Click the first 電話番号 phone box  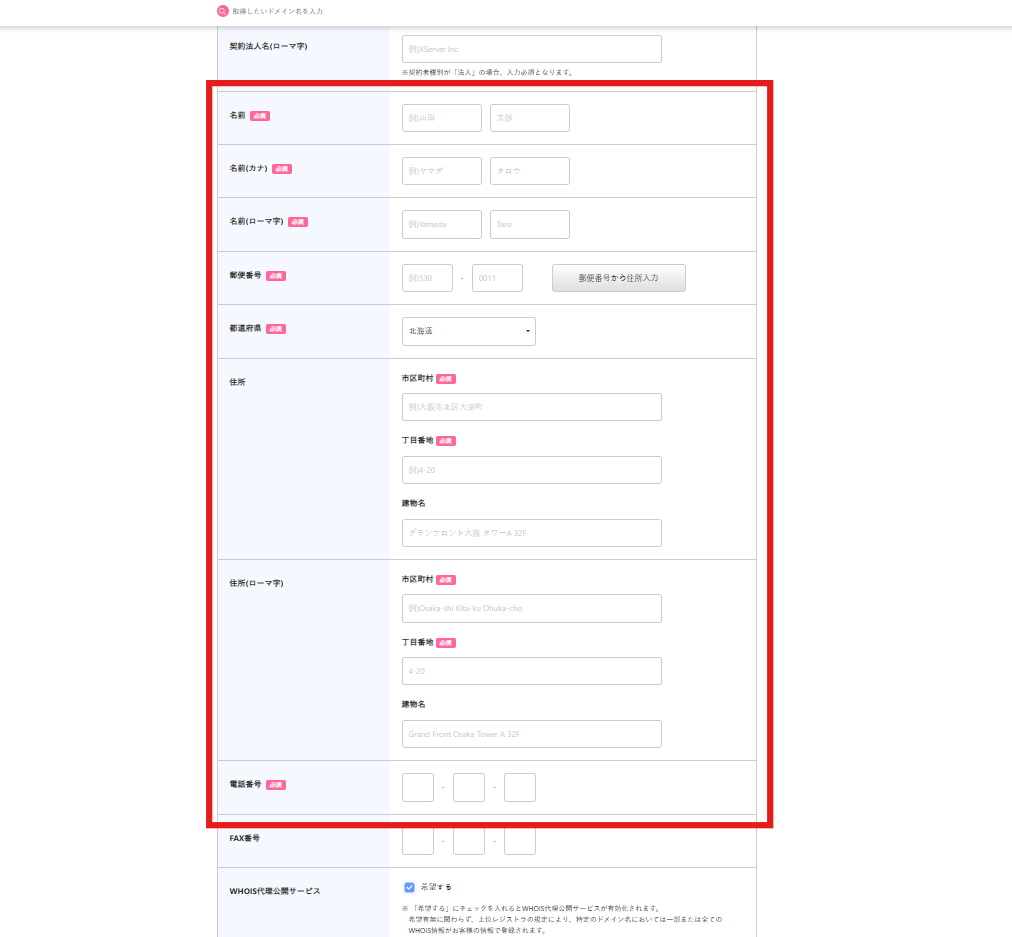417,788
